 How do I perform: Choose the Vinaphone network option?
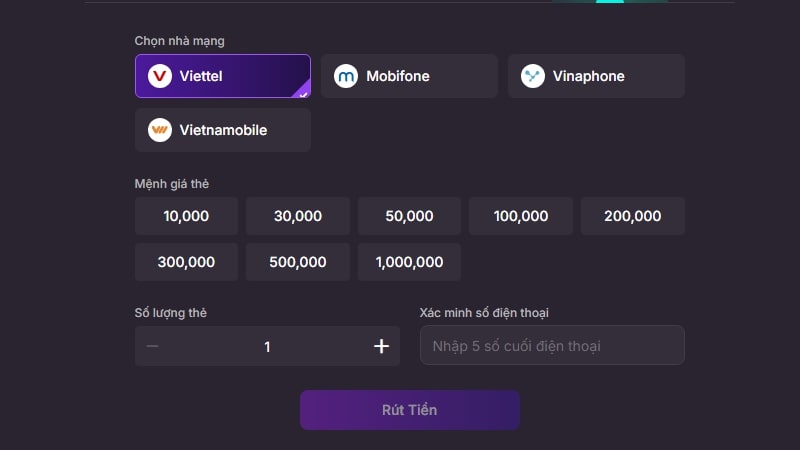point(596,76)
